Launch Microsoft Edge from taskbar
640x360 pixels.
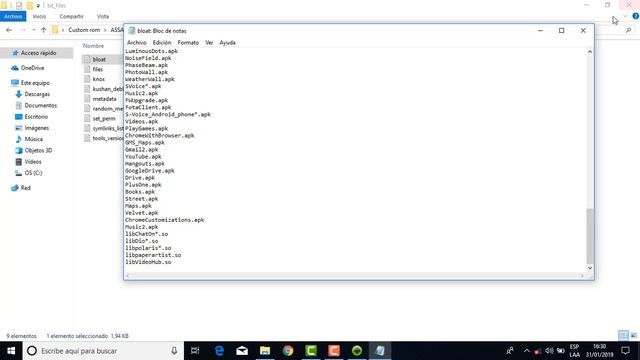[219, 351]
